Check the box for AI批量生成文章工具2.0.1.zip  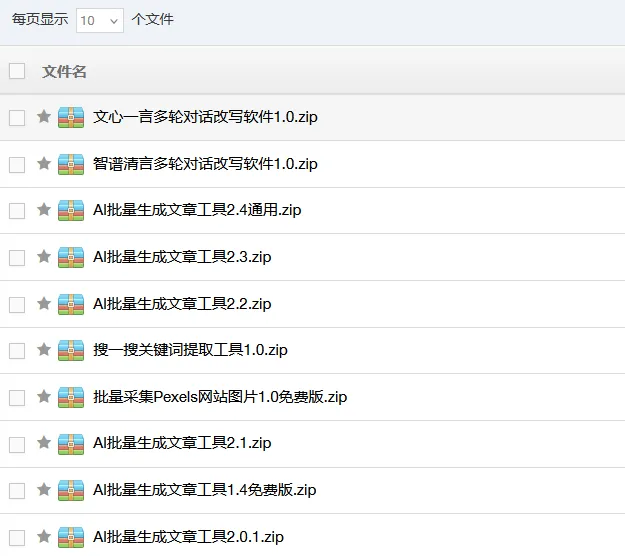17,538
